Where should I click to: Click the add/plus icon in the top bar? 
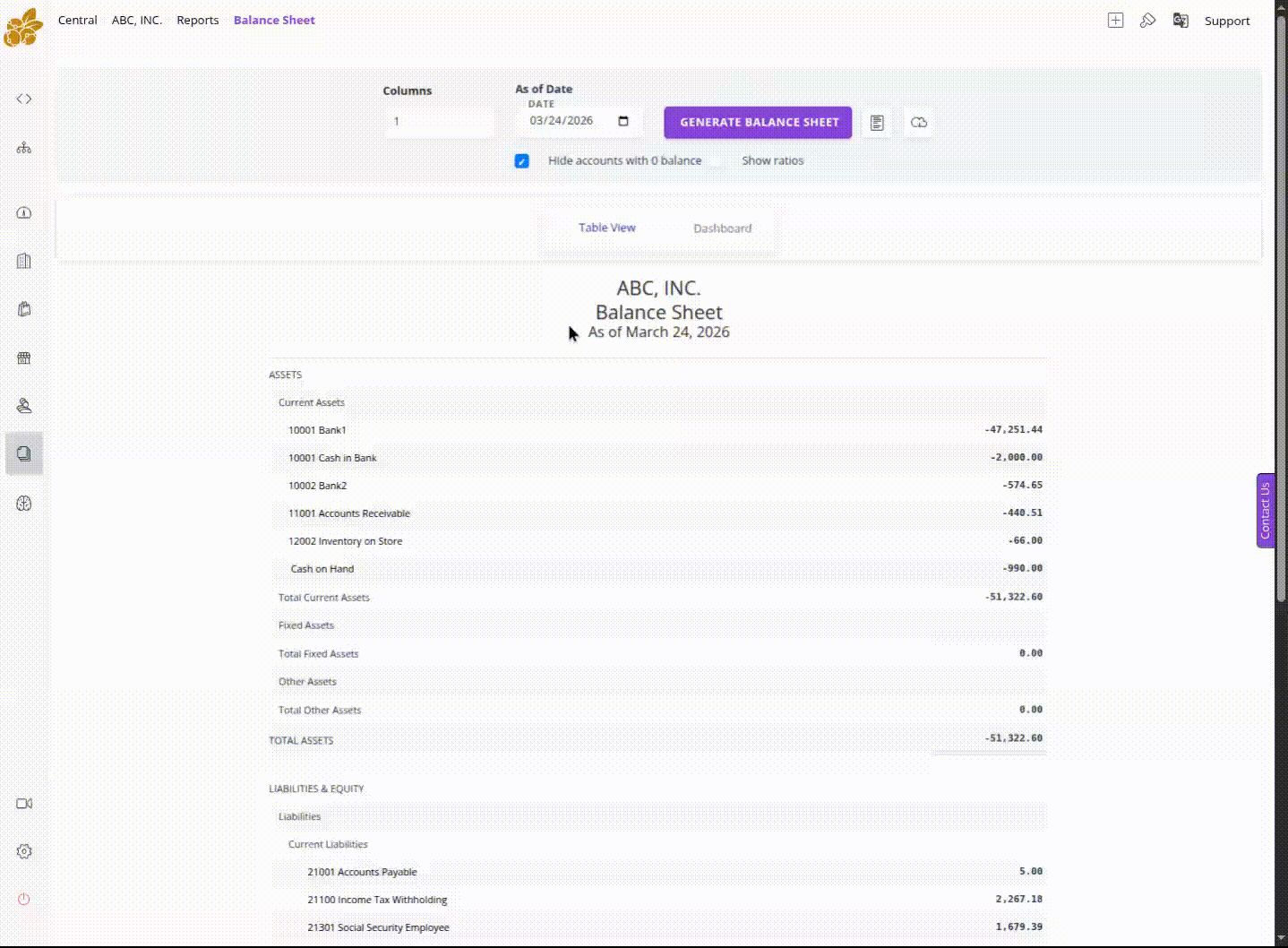[x=1114, y=20]
